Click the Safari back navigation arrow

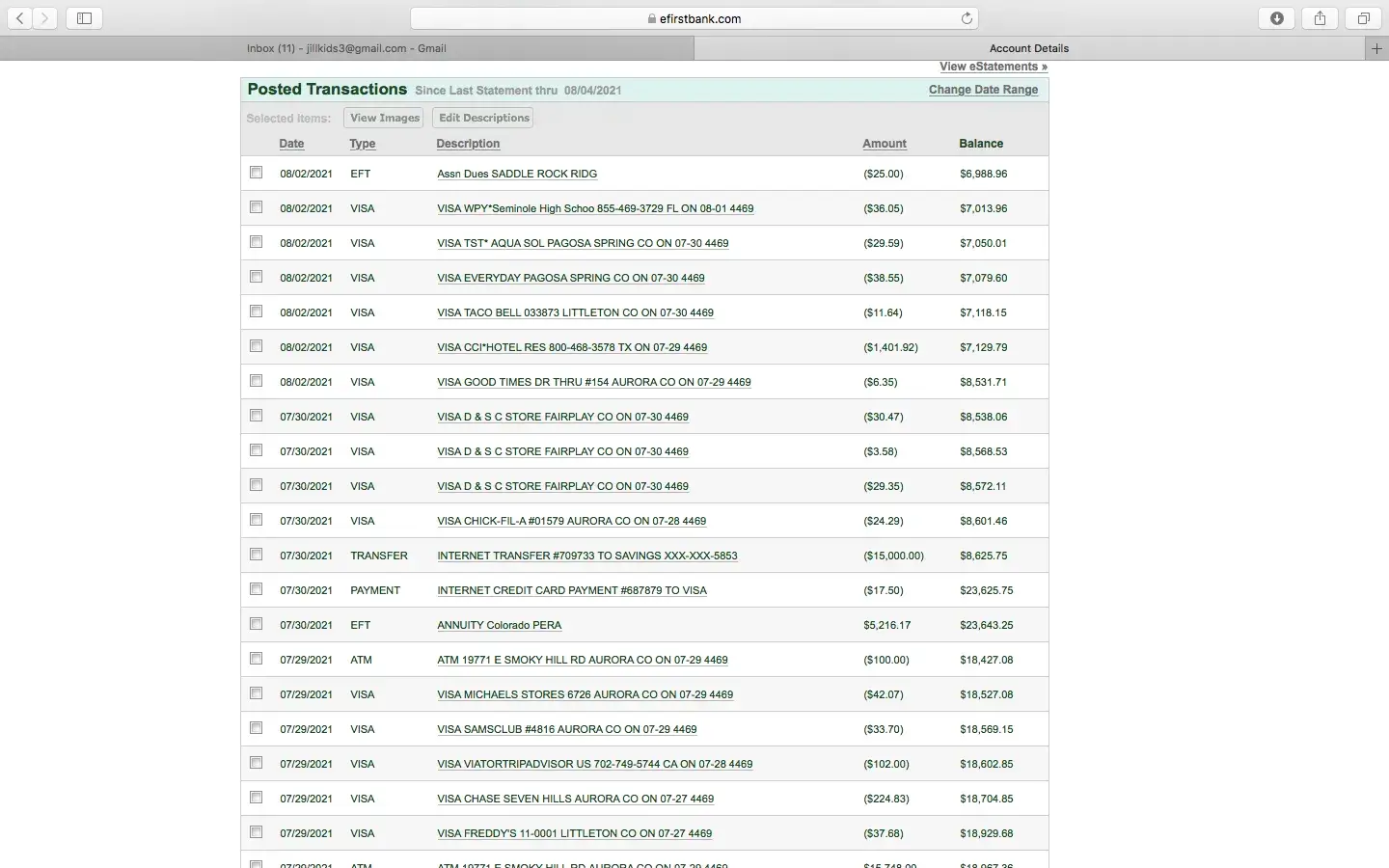(20, 18)
